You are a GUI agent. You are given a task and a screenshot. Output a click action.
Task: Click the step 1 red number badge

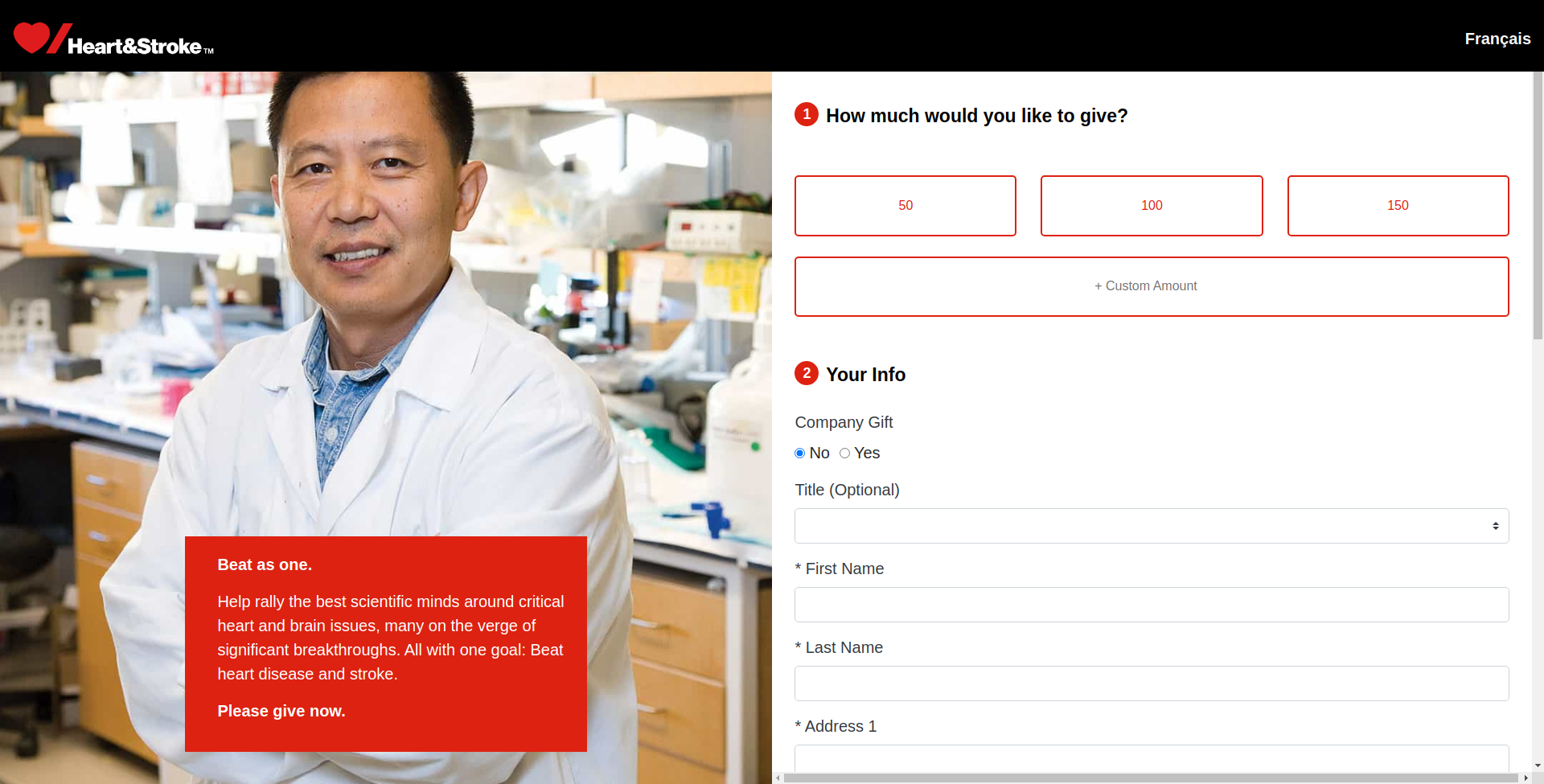[806, 115]
